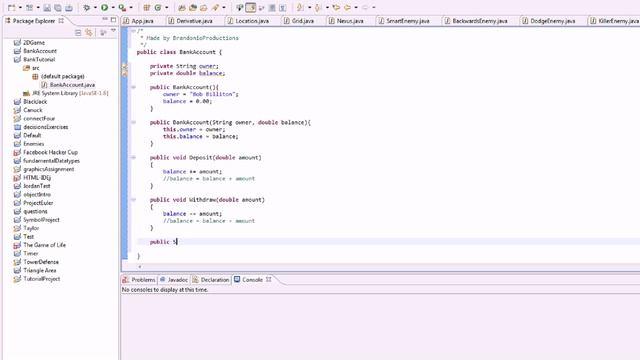
Task: Switch to the SmartEnemy.java editor tab
Action: point(404,21)
